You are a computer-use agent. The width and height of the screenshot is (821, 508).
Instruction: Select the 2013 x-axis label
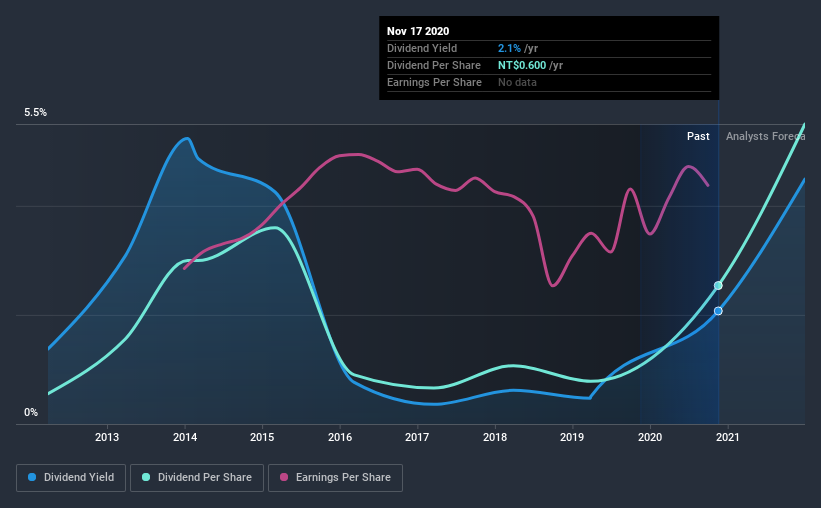click(x=107, y=437)
